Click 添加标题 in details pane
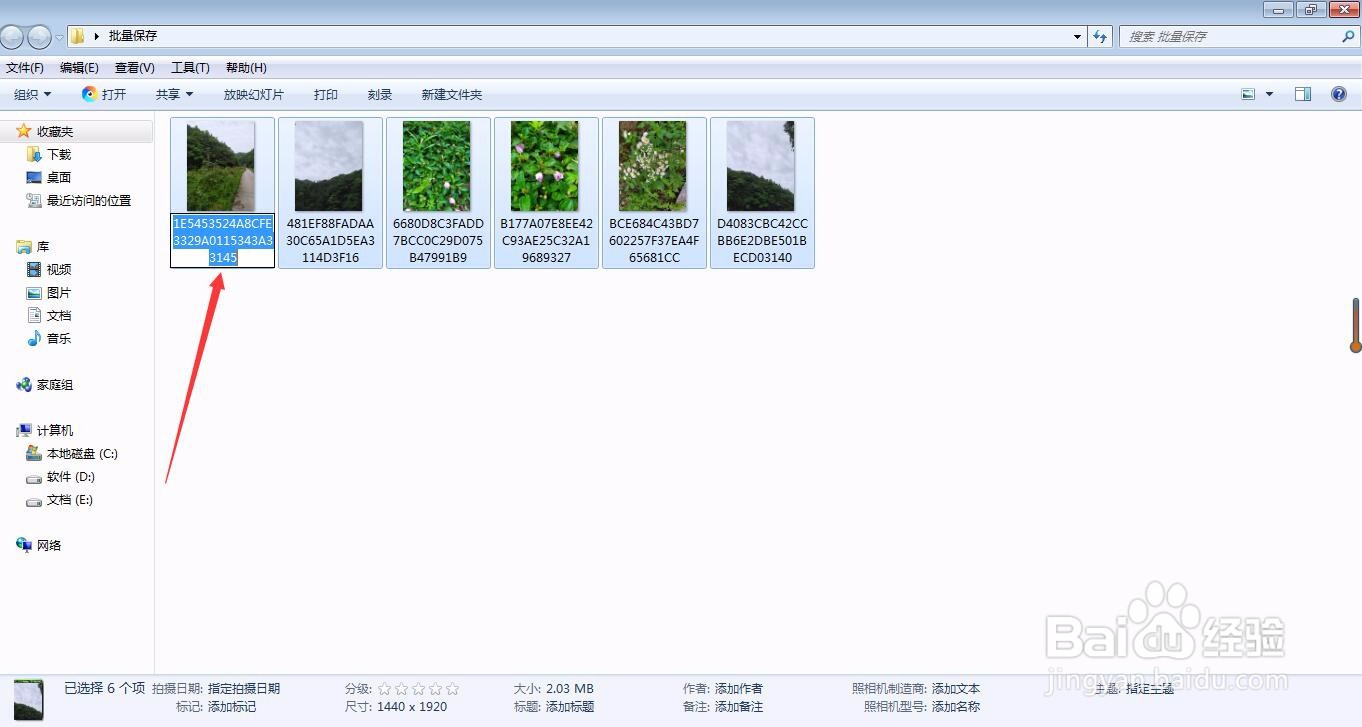This screenshot has height=727, width=1362. coord(570,706)
